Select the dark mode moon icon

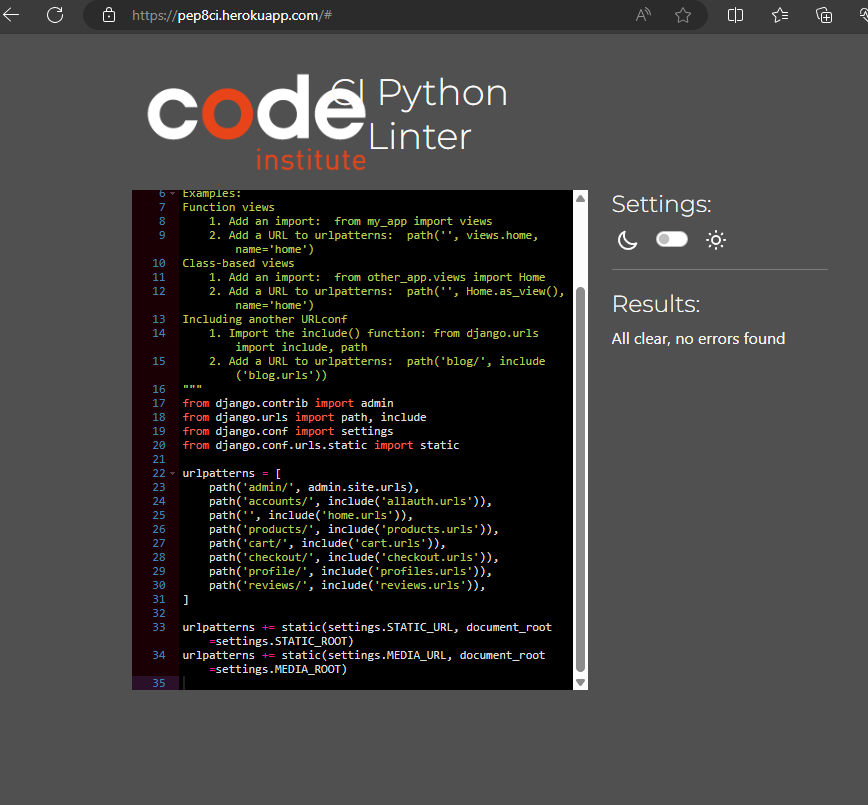tap(627, 240)
